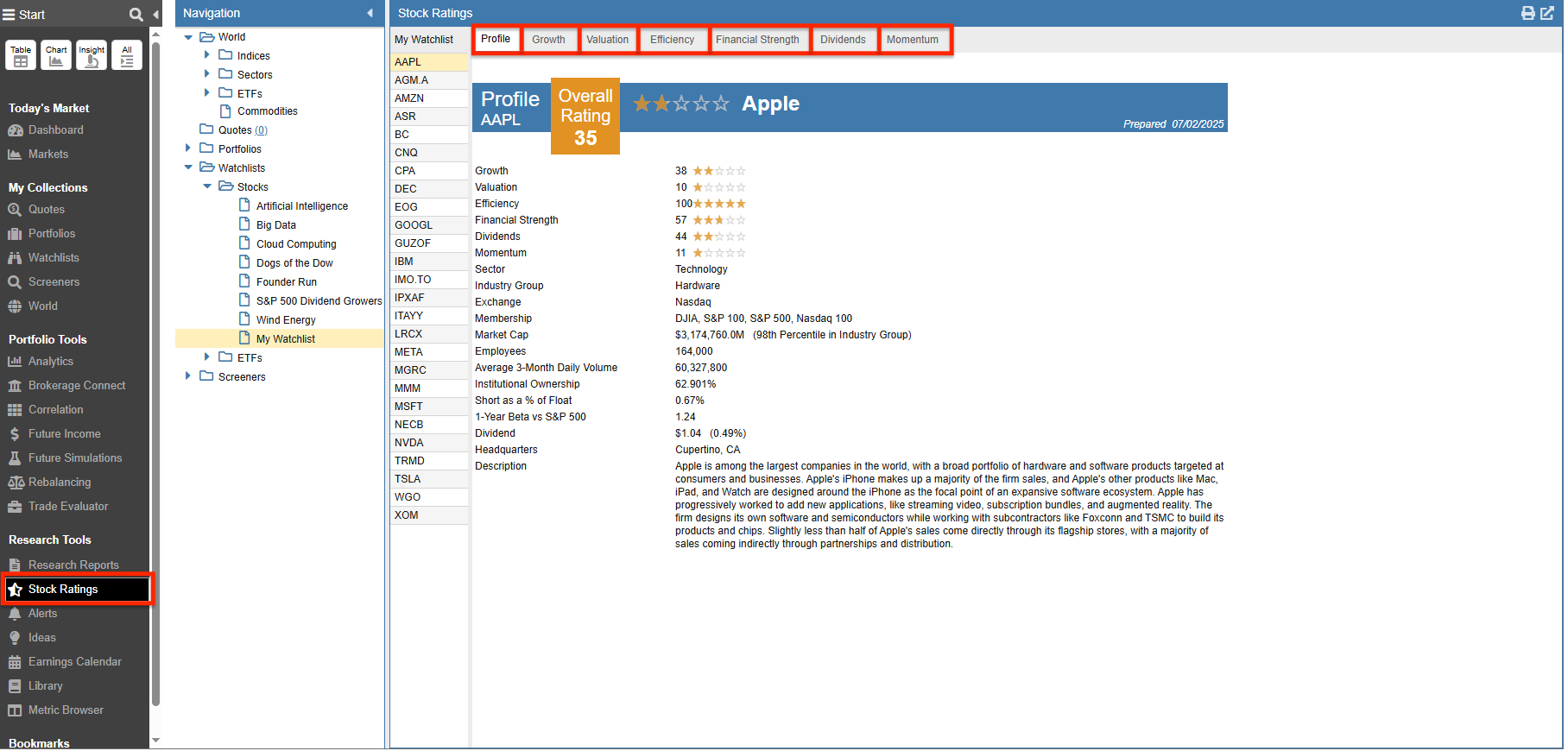This screenshot has height=751, width=1568.
Task: Select the Table view icon
Action: (x=21, y=56)
